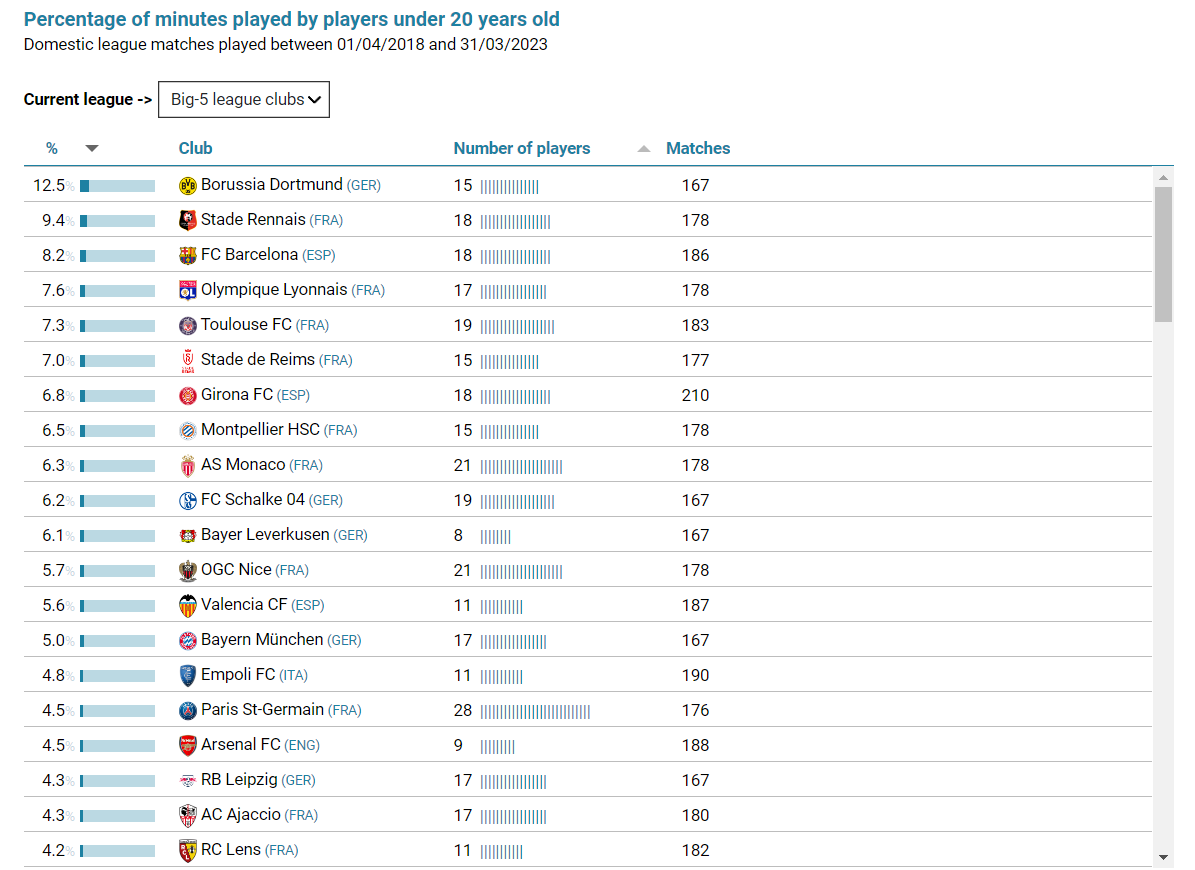Click Borussia Dortmund's 12.5% percentage bar
The image size is (1195, 870).
[x=117, y=186]
